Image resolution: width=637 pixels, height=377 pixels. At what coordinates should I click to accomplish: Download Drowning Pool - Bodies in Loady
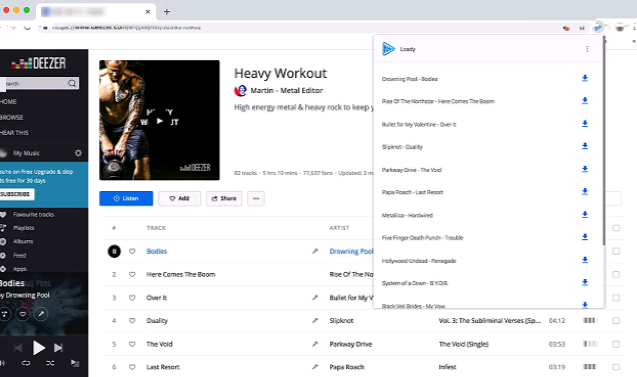click(585, 78)
